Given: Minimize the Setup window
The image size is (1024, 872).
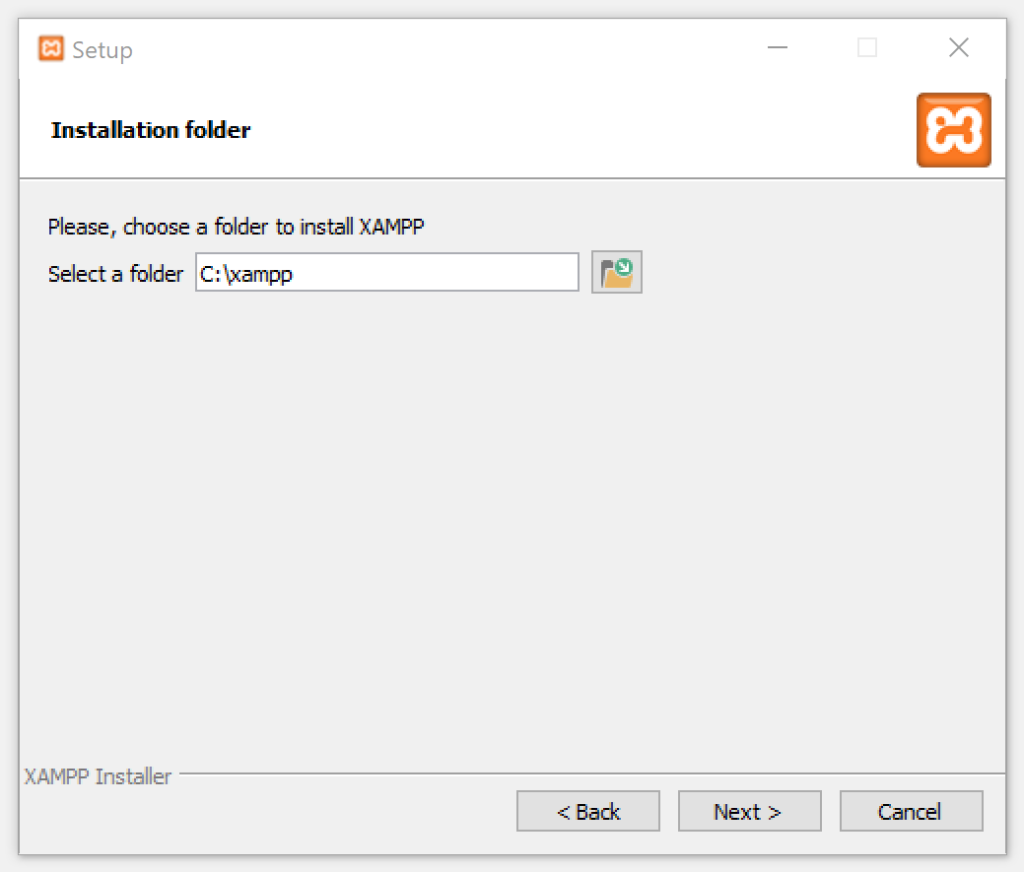Looking at the screenshot, I should click(x=777, y=47).
